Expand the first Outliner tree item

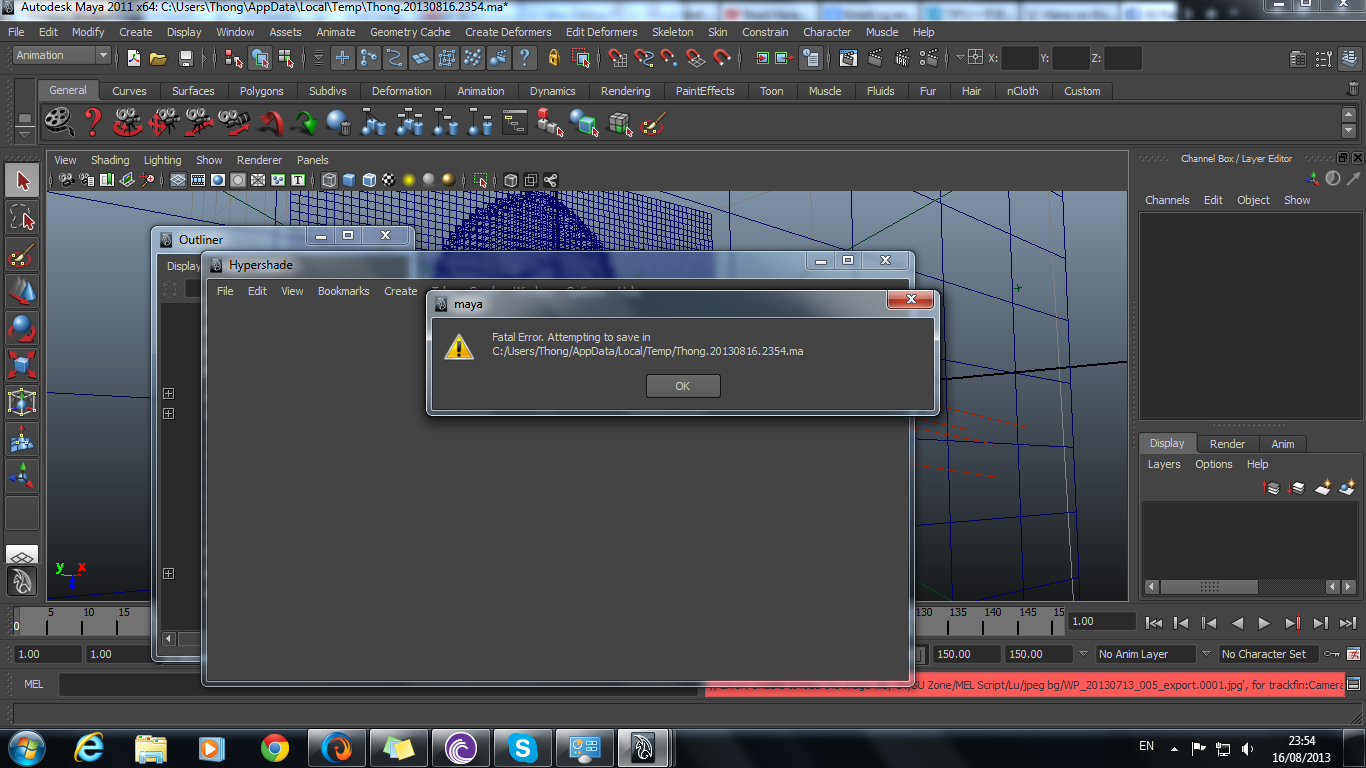[169, 394]
